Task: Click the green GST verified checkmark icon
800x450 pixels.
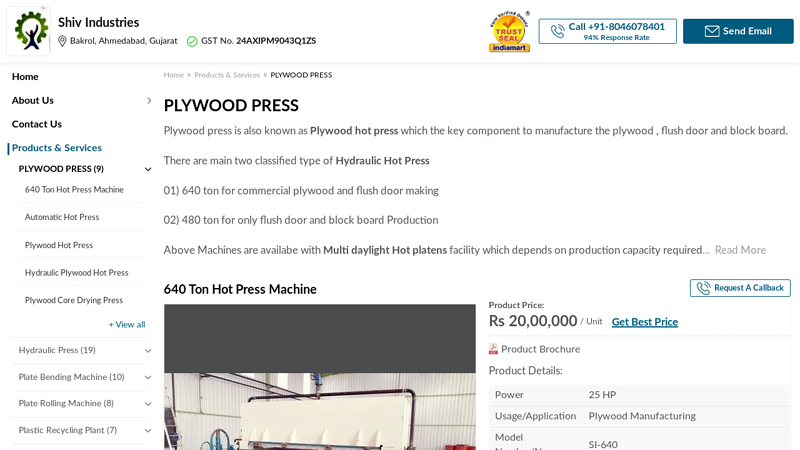Action: [x=192, y=41]
